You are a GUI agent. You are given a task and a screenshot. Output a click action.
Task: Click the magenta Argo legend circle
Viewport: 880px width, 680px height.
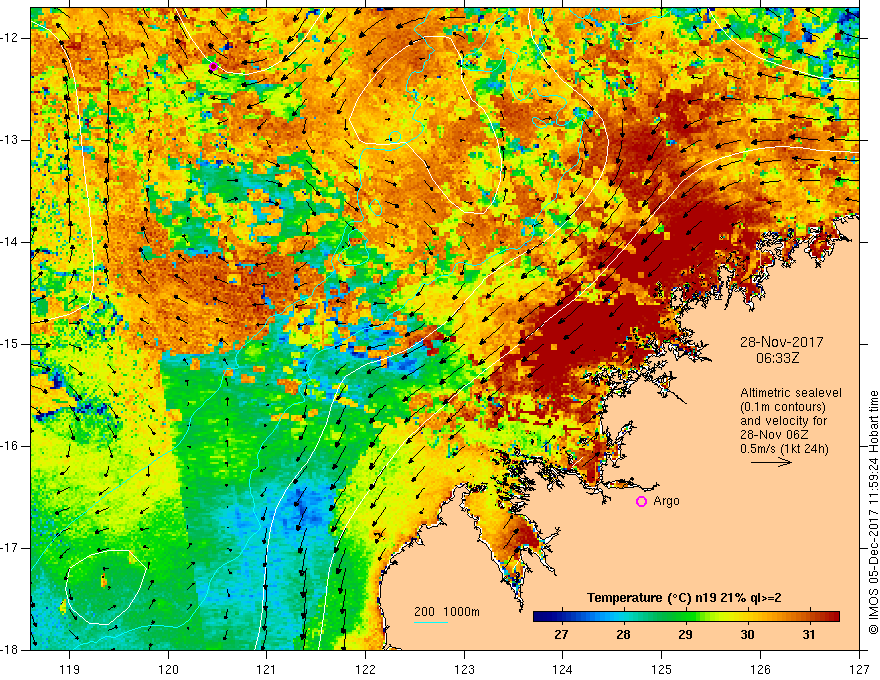coord(641,501)
